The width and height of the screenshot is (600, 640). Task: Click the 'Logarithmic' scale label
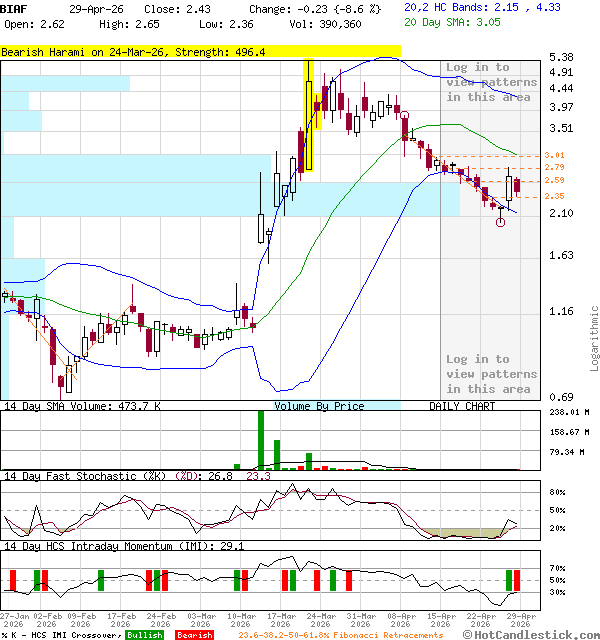[594, 340]
